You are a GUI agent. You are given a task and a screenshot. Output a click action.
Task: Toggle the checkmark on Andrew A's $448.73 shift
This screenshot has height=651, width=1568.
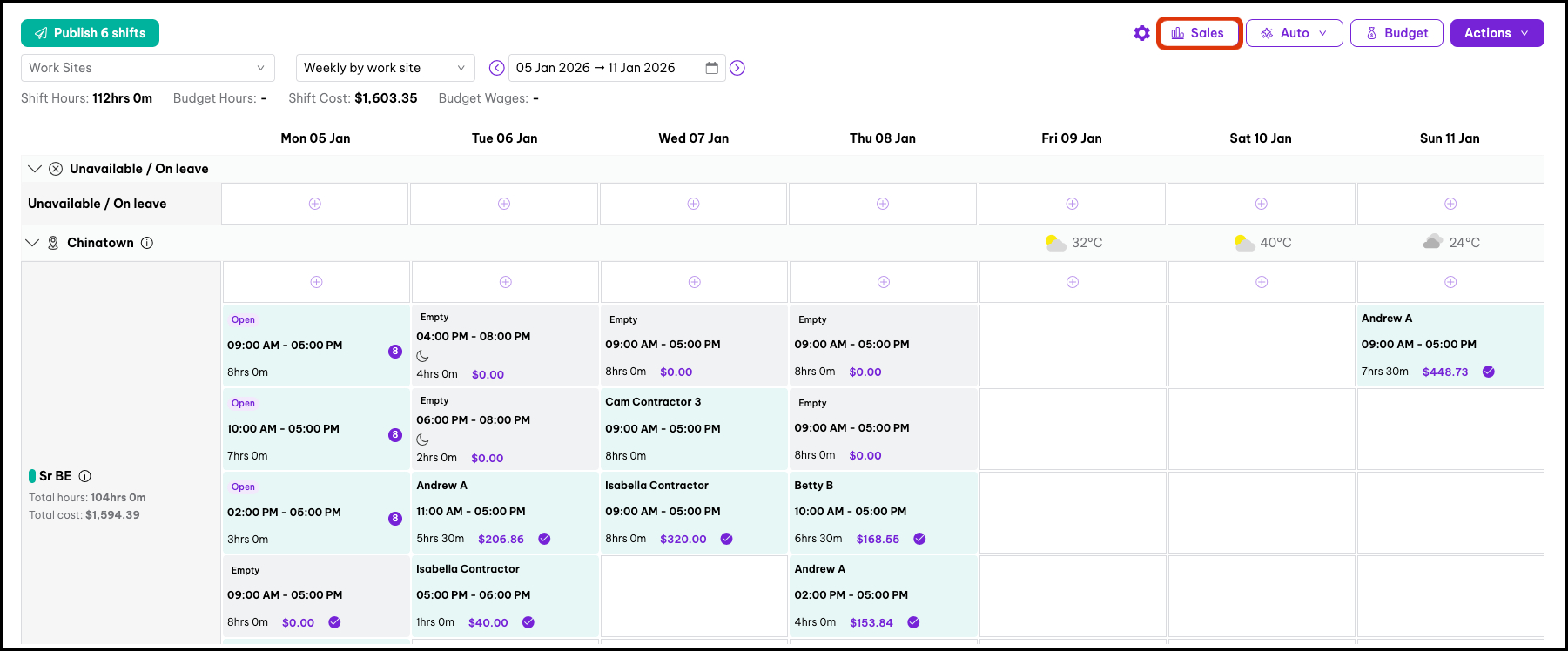point(1489,372)
